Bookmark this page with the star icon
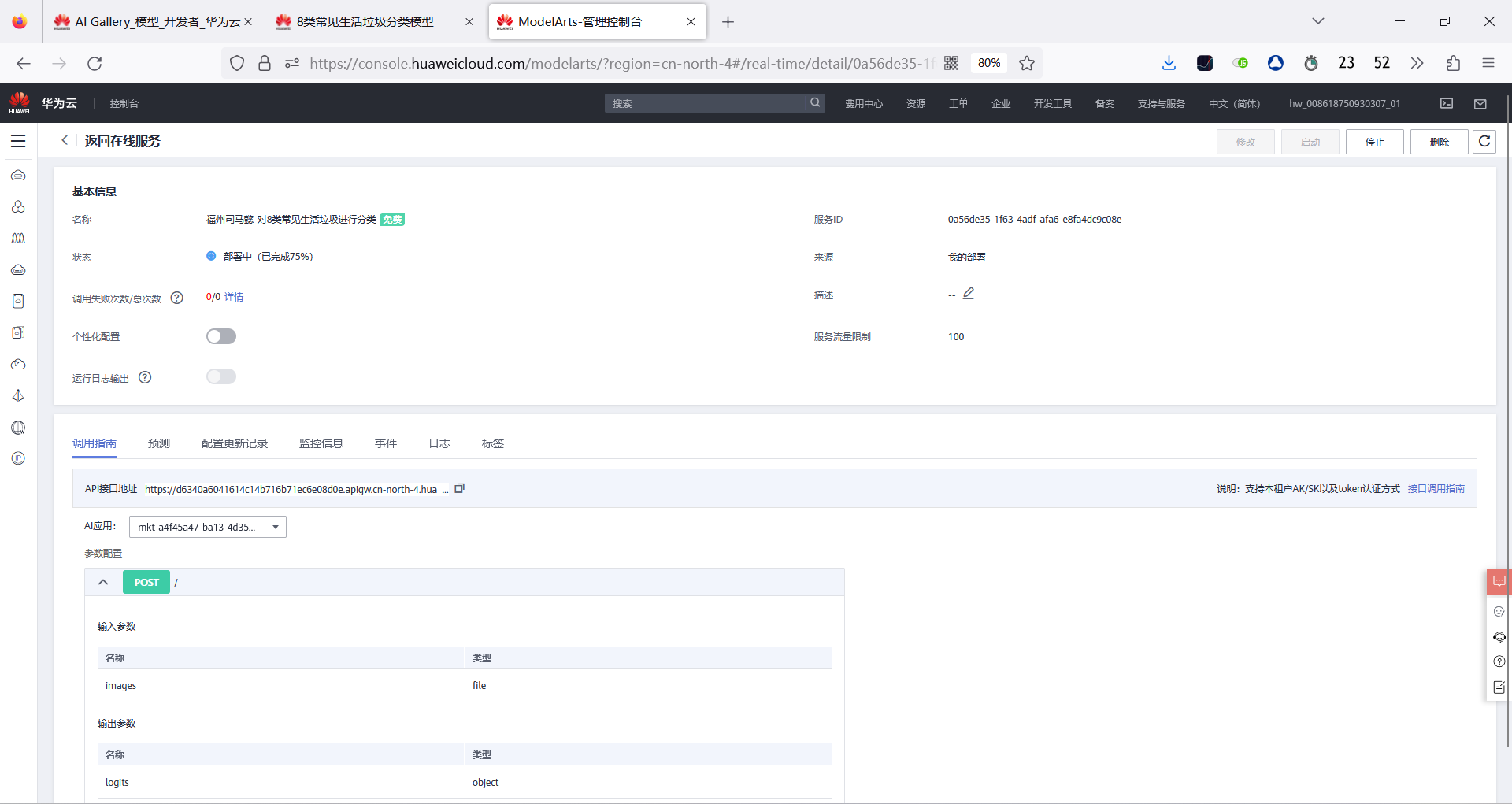 tap(1027, 63)
